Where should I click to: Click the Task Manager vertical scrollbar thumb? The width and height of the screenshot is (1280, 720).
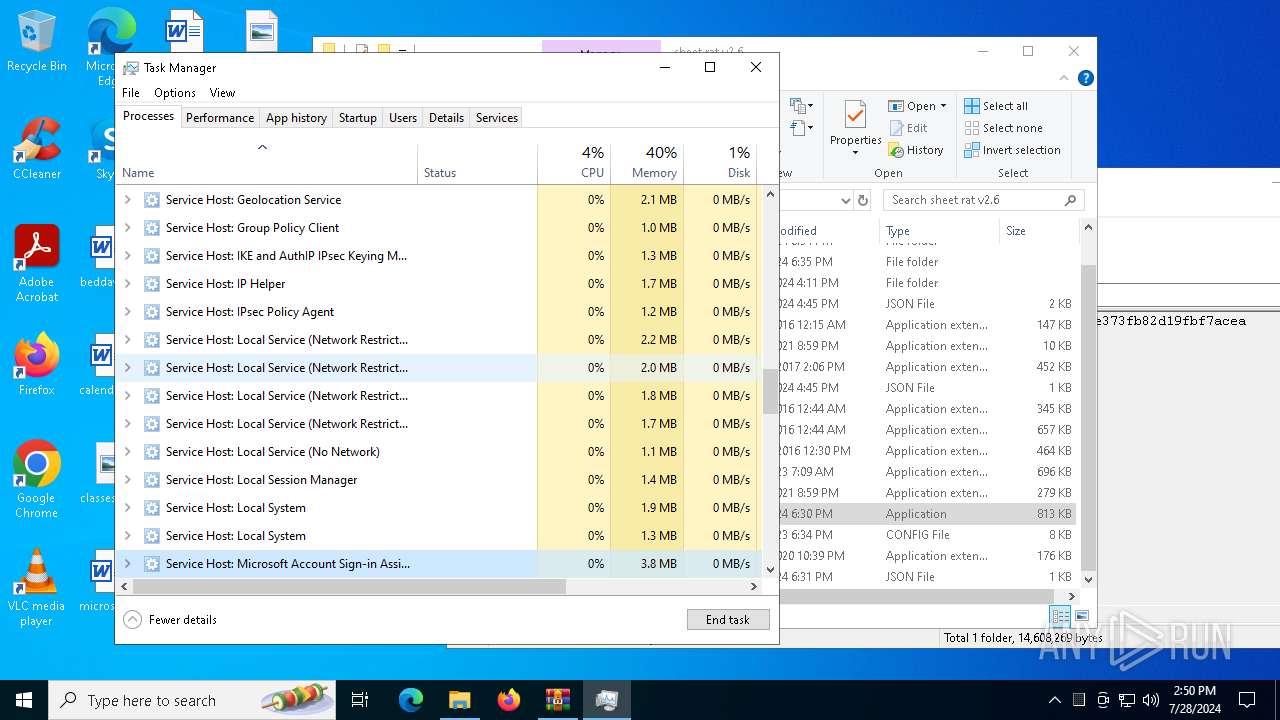(x=770, y=391)
